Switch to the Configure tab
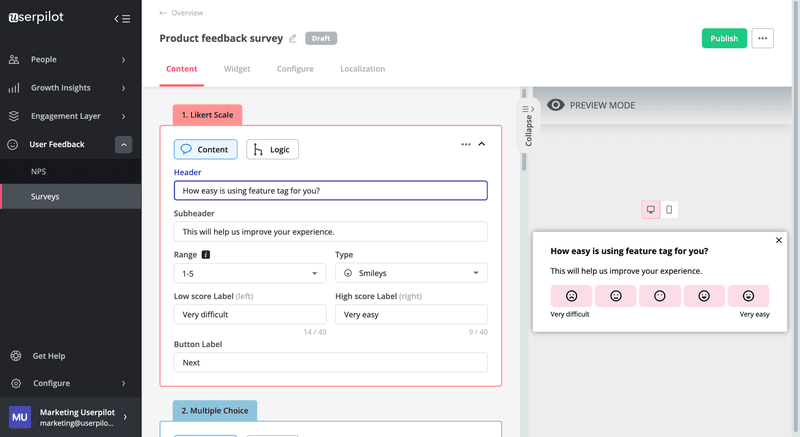 pyautogui.click(x=295, y=69)
